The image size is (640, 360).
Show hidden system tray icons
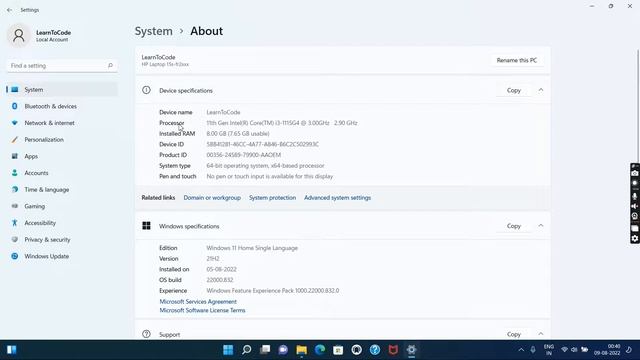pyautogui.click(x=521, y=350)
